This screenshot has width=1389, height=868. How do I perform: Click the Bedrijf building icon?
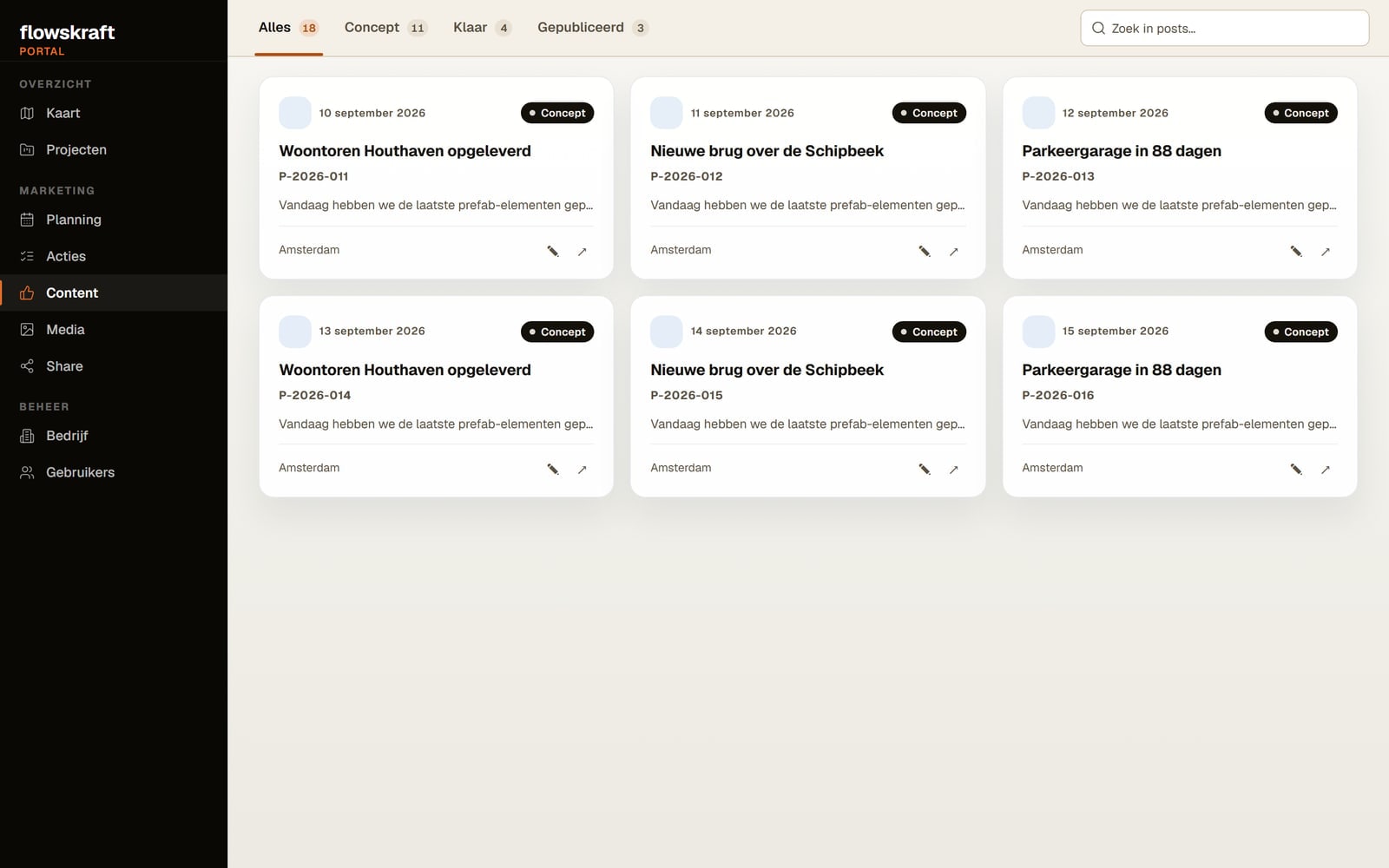[x=27, y=436]
